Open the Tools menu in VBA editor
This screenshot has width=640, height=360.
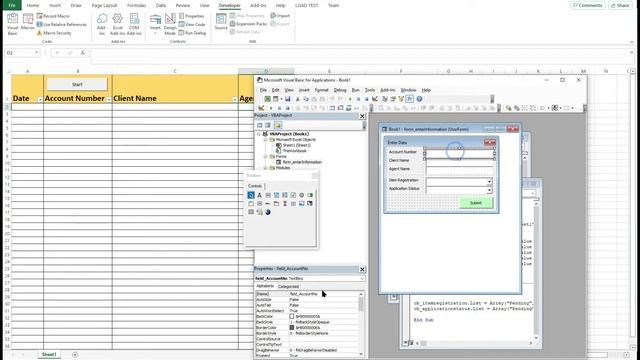(x=370, y=90)
